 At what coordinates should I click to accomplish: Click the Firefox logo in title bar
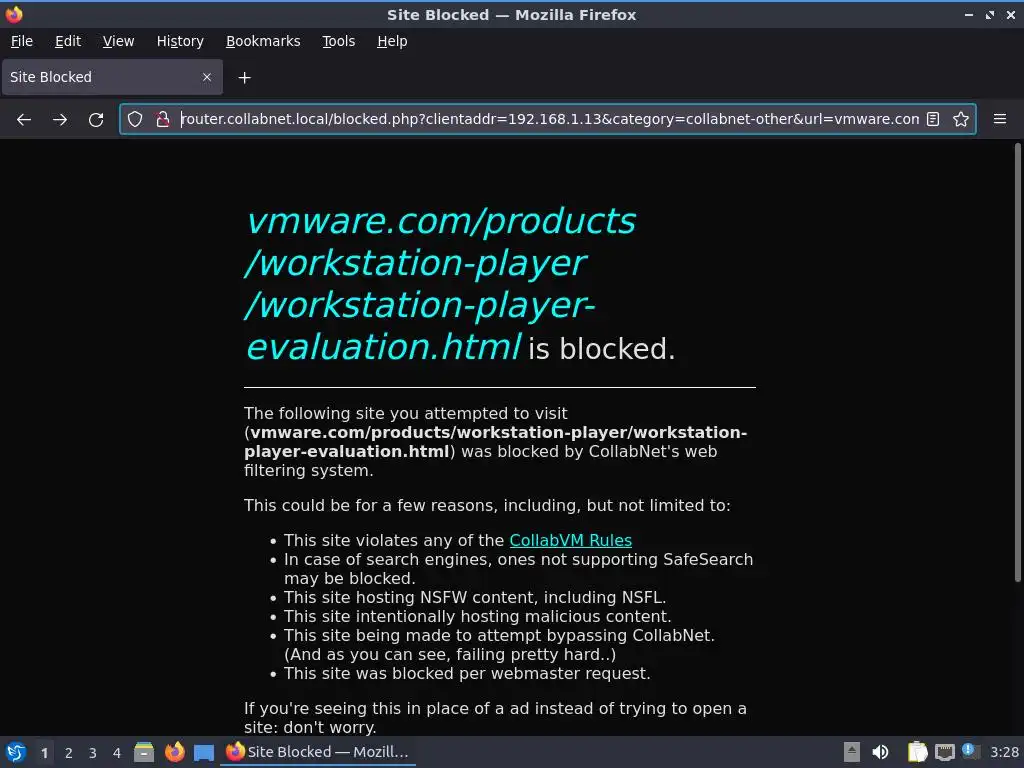(14, 14)
